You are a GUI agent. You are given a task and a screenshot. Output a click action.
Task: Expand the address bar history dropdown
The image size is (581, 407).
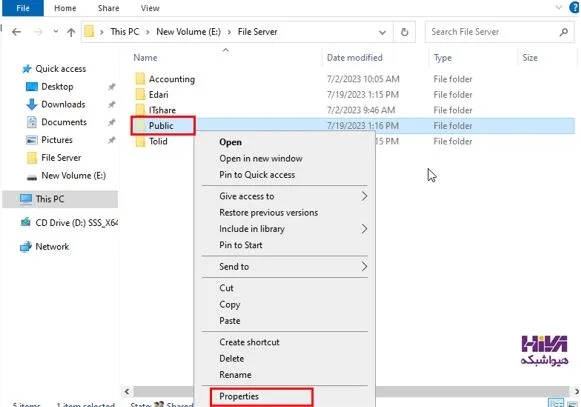click(x=382, y=32)
